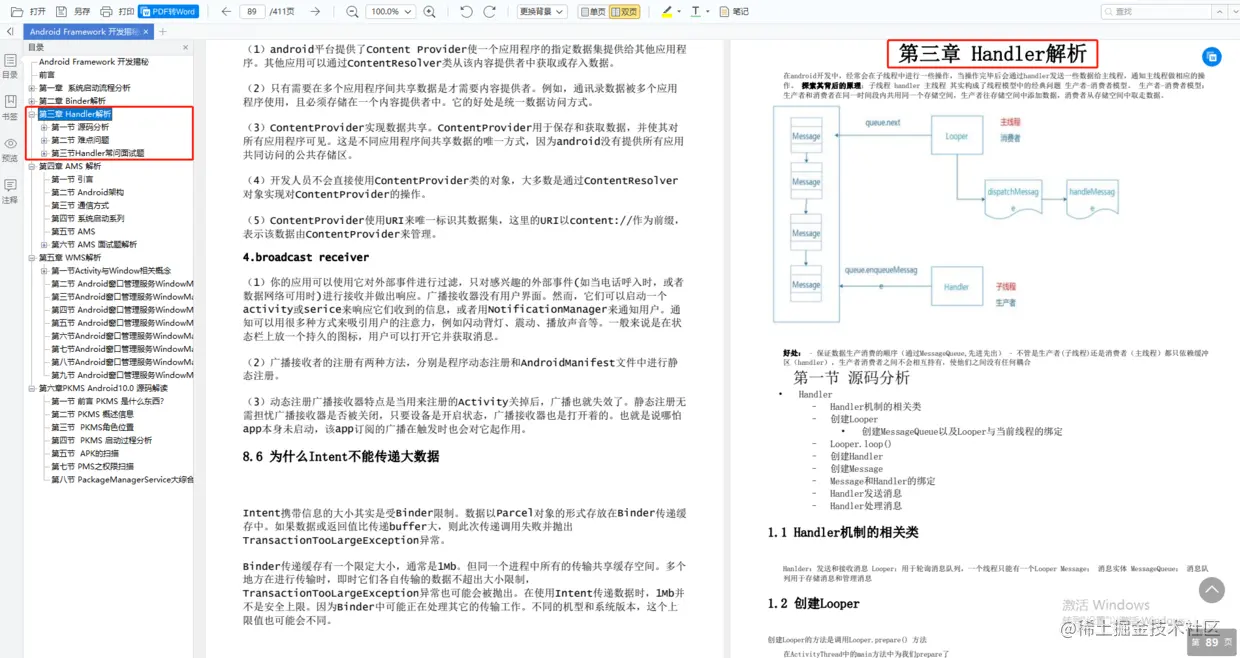Collapse the sidebar with the tab-bar arrow
The height and width of the screenshot is (658, 1240).
pyautogui.click(x=10, y=32)
